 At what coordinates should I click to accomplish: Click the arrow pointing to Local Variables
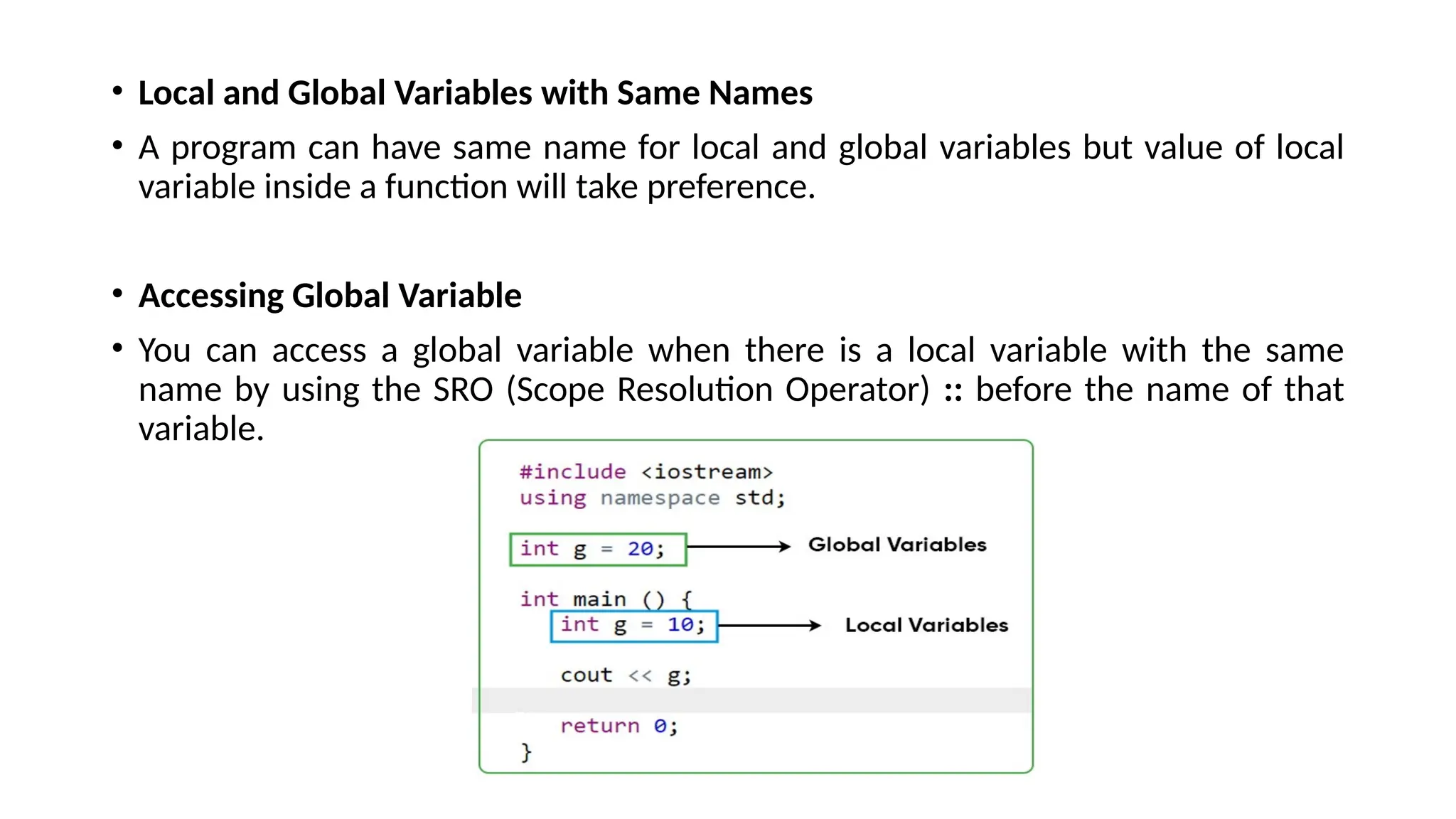(769, 626)
